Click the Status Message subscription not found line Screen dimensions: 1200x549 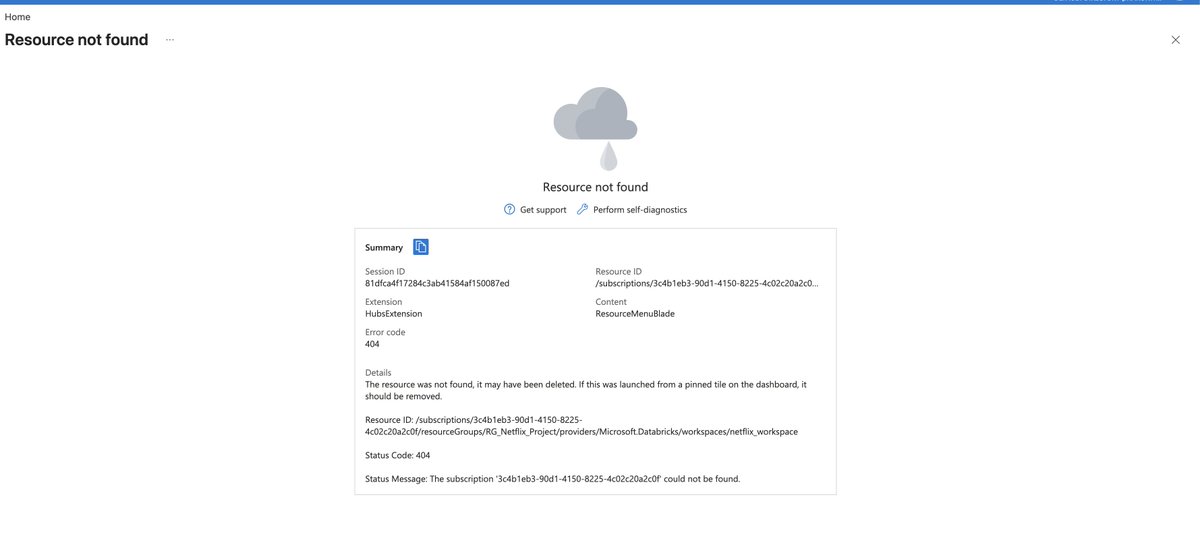pyautogui.click(x=553, y=479)
